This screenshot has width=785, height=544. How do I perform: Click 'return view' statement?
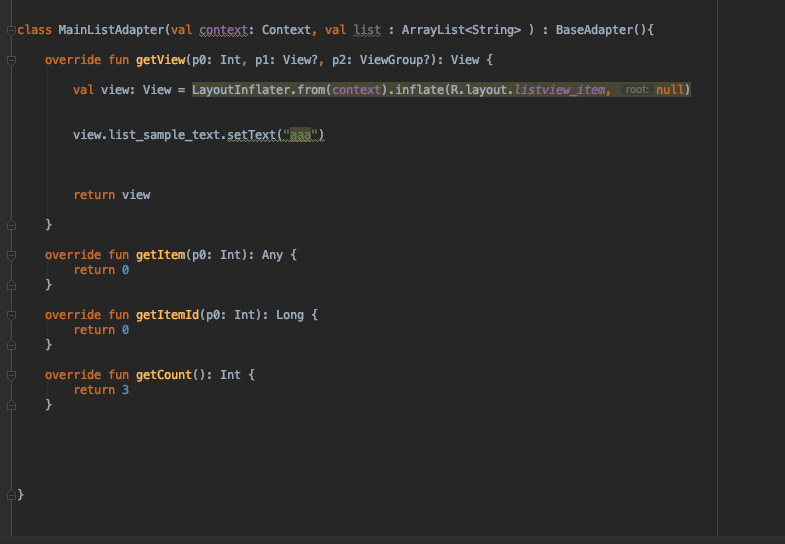pyautogui.click(x=112, y=195)
